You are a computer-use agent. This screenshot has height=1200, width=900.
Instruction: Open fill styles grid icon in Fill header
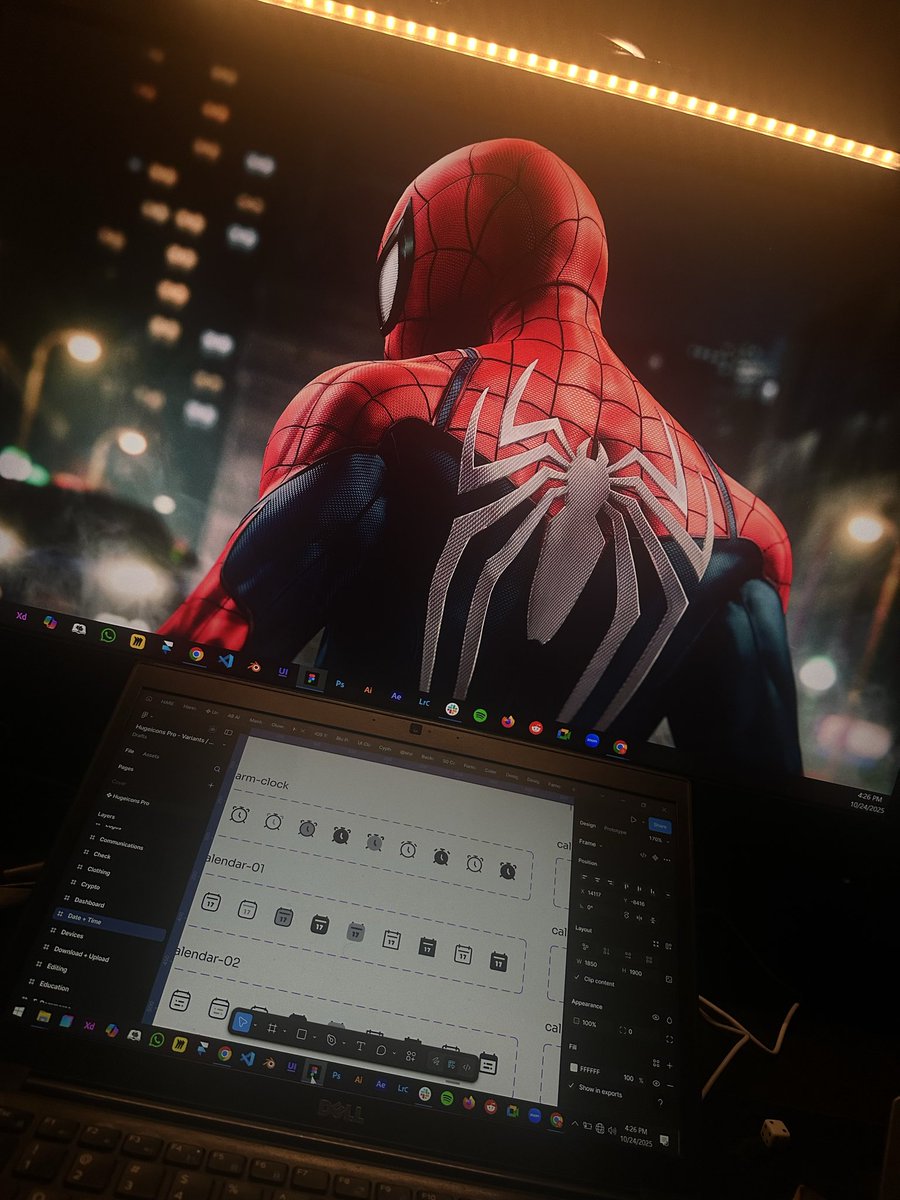pos(656,1063)
